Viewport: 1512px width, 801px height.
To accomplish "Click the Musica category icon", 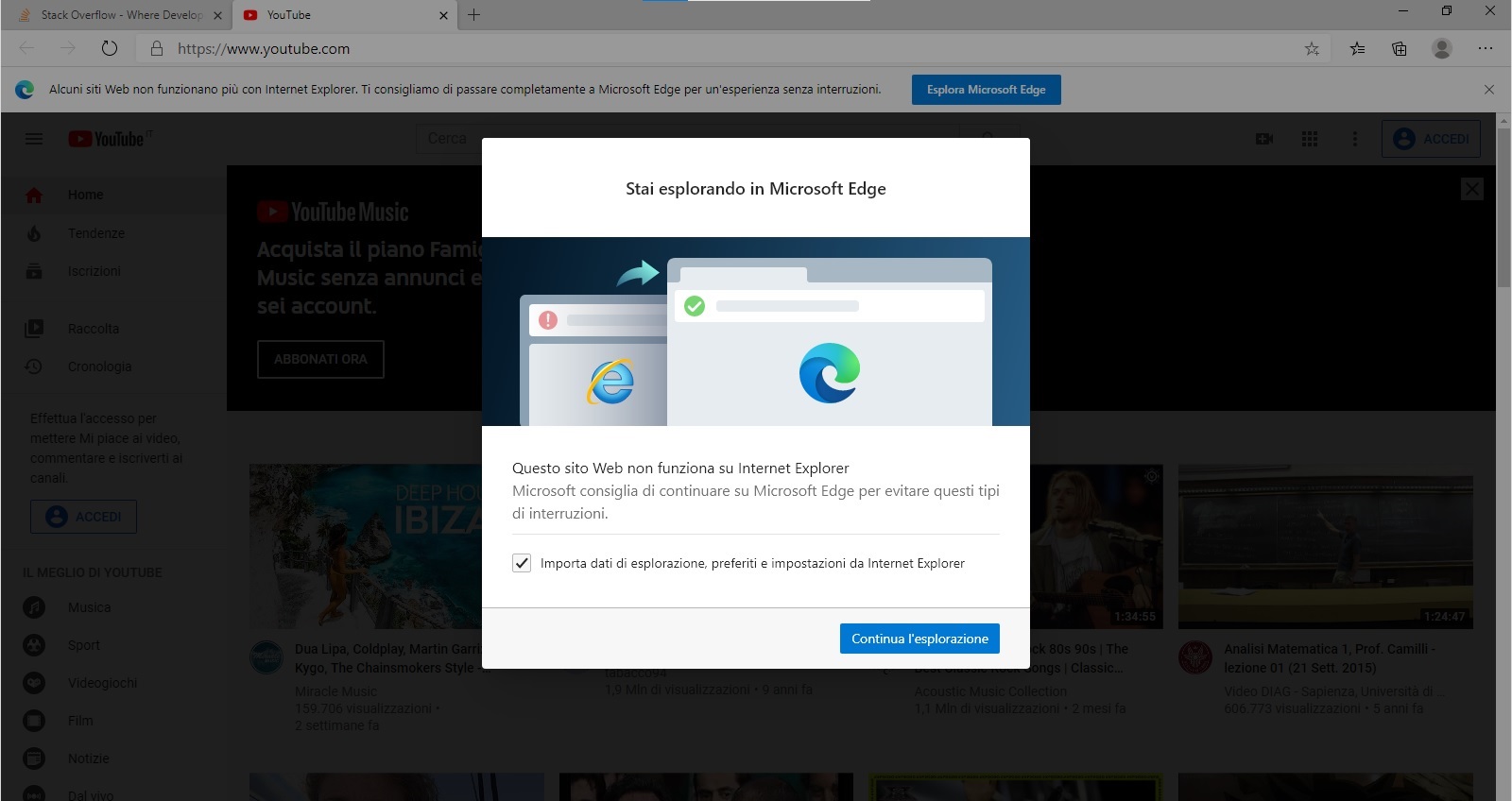I will pyautogui.click(x=34, y=607).
